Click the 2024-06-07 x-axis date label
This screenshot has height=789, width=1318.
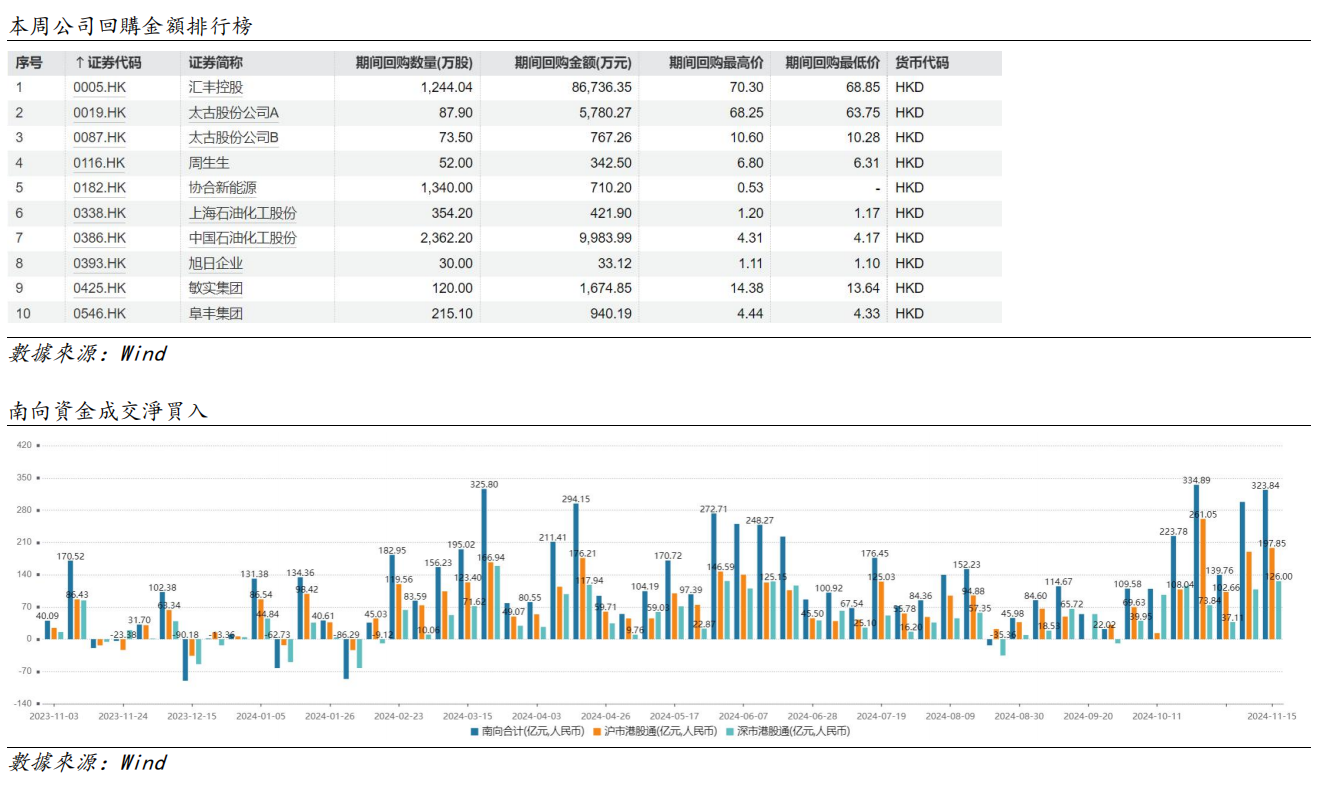[x=744, y=716]
